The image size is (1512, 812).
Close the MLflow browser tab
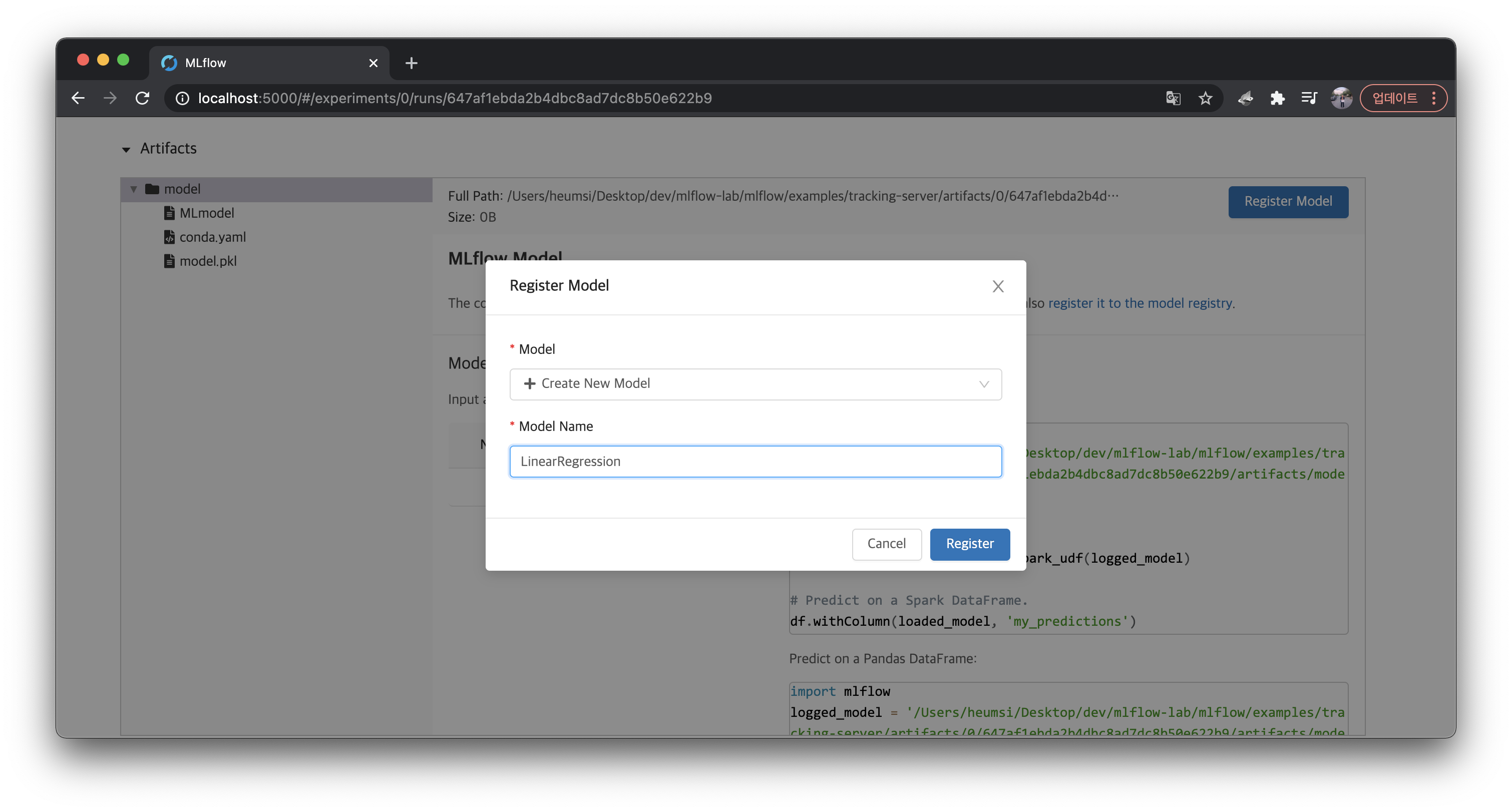click(x=373, y=63)
